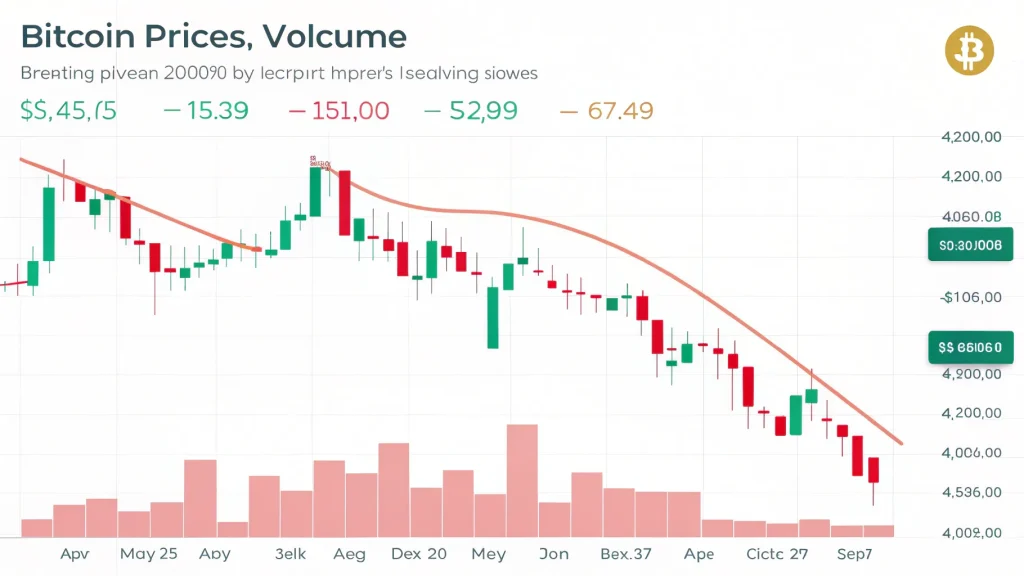Click the Jon date label
Screen dimensions: 1024x576
[553, 553]
